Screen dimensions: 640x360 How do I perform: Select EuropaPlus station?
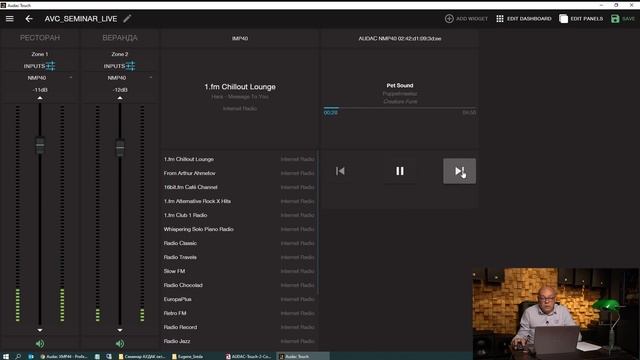click(x=239, y=299)
